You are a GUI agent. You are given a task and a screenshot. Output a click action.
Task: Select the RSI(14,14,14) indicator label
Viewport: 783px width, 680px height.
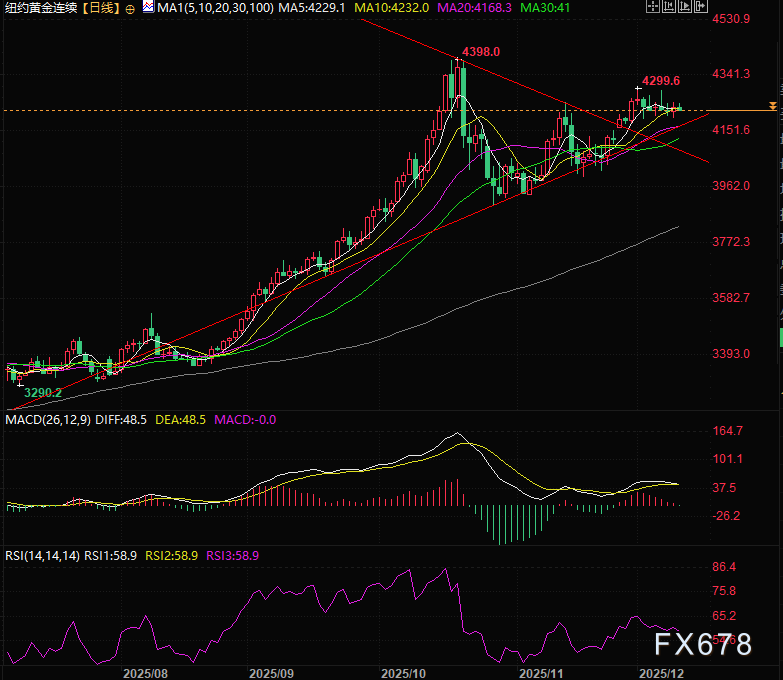43,554
